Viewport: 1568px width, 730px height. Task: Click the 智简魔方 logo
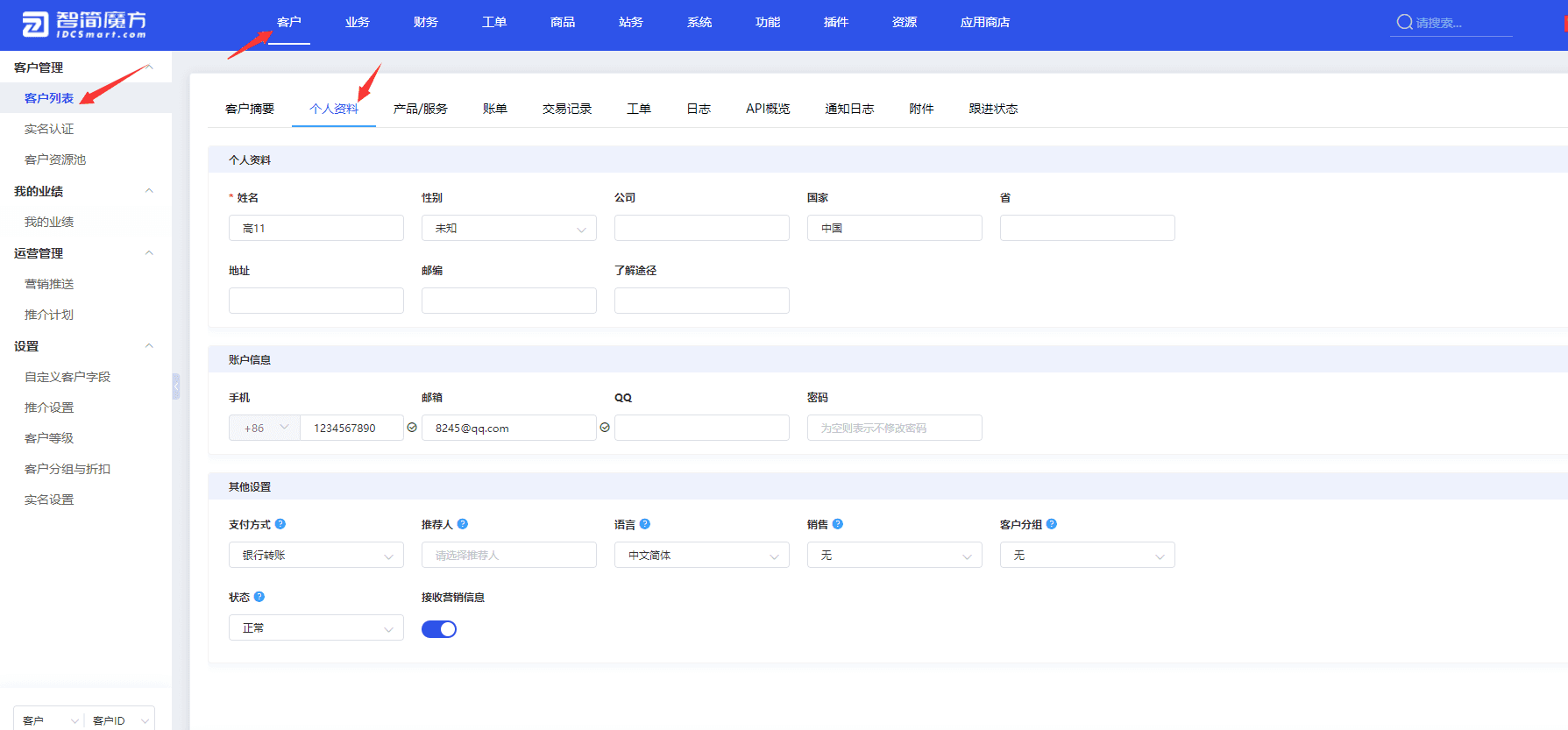pos(84,24)
